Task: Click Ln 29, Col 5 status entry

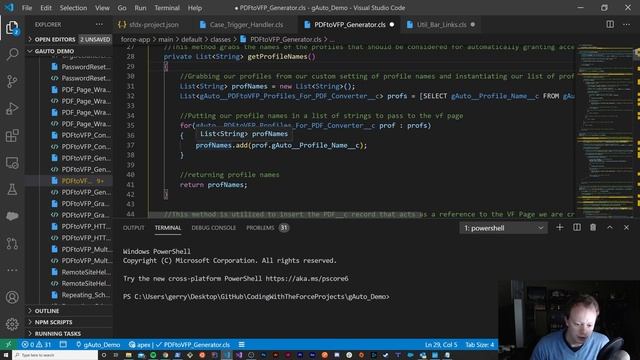Action: (441, 344)
